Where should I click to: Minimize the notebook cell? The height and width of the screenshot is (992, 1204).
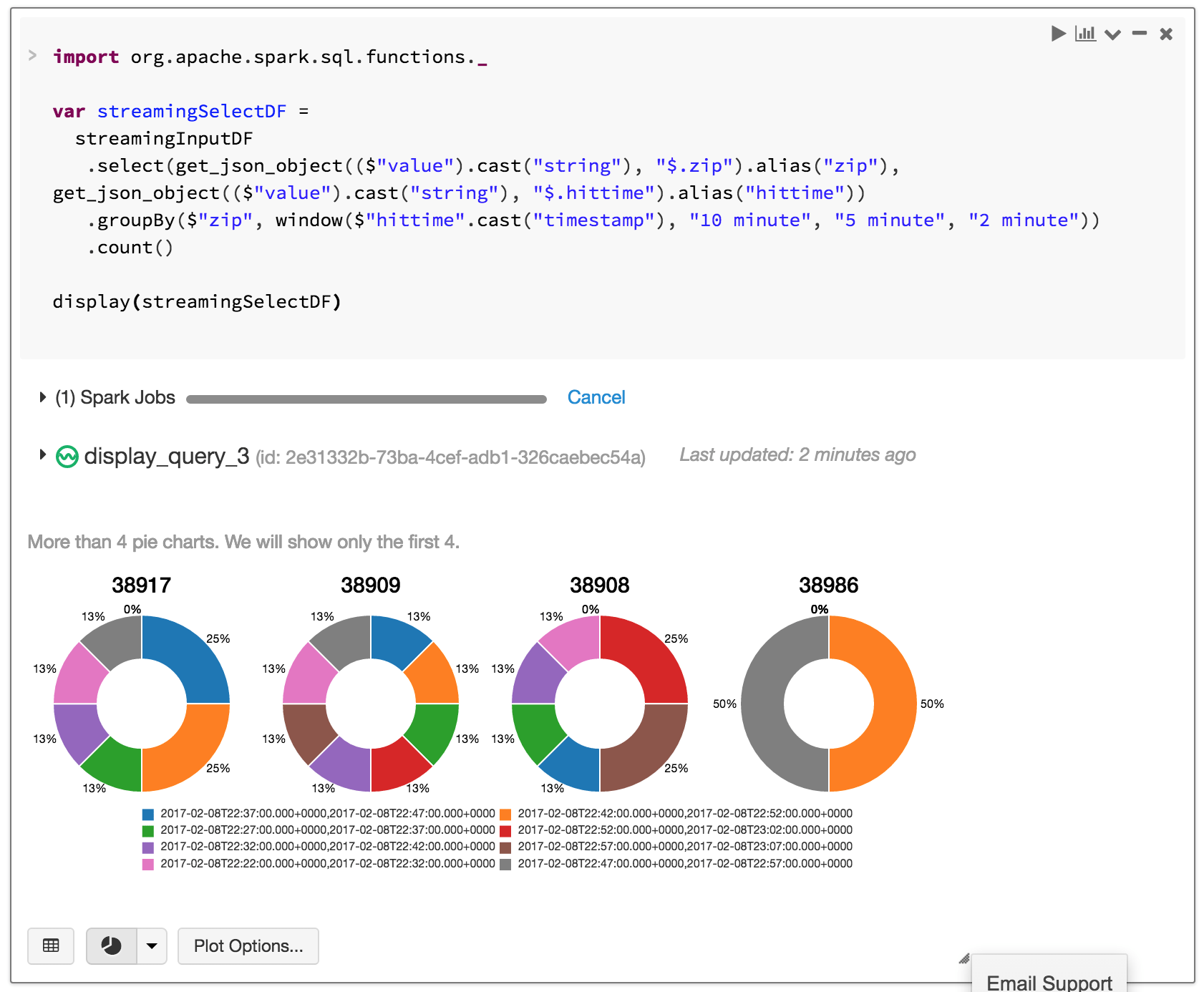(x=1140, y=34)
